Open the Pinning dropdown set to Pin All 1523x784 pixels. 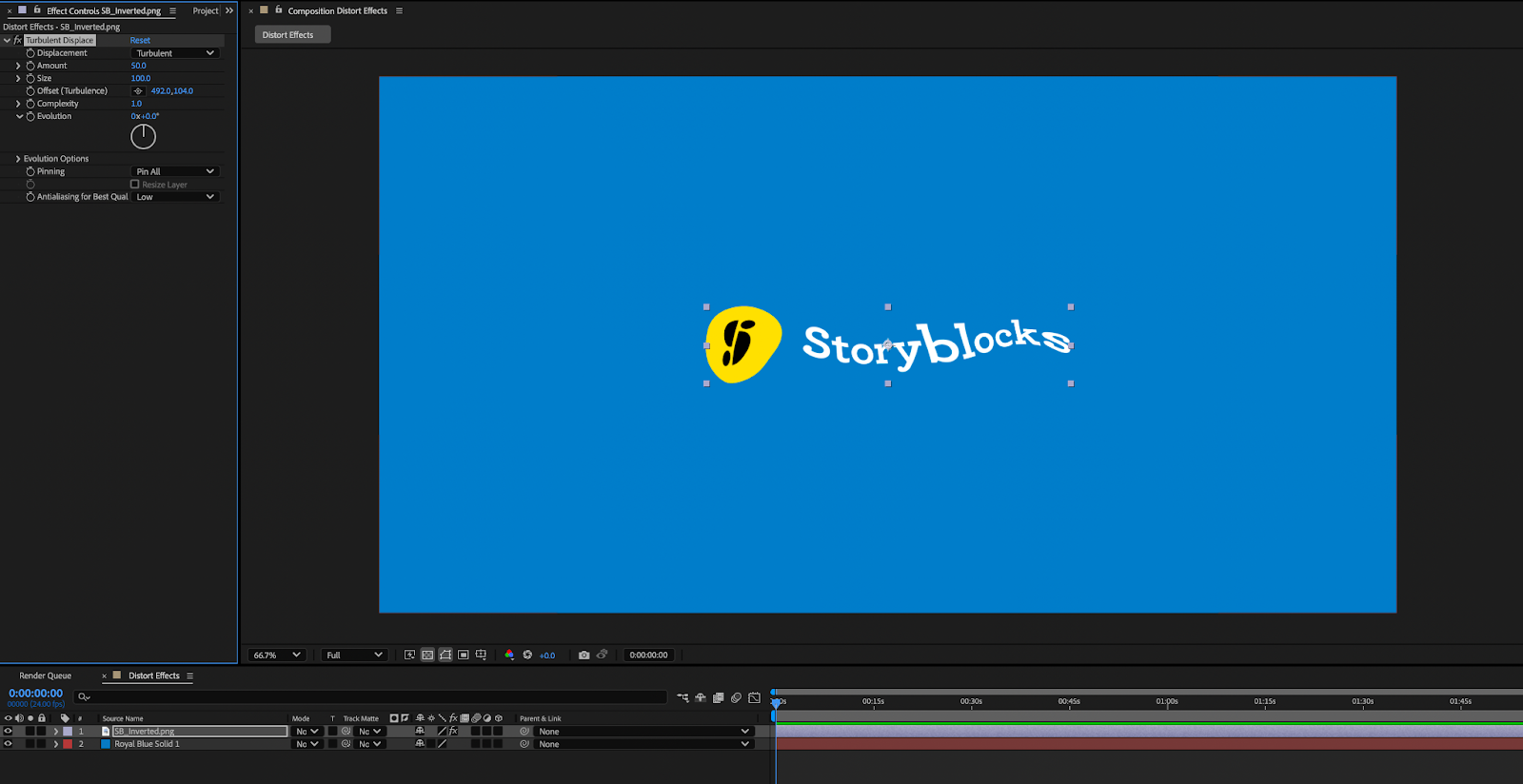point(175,171)
